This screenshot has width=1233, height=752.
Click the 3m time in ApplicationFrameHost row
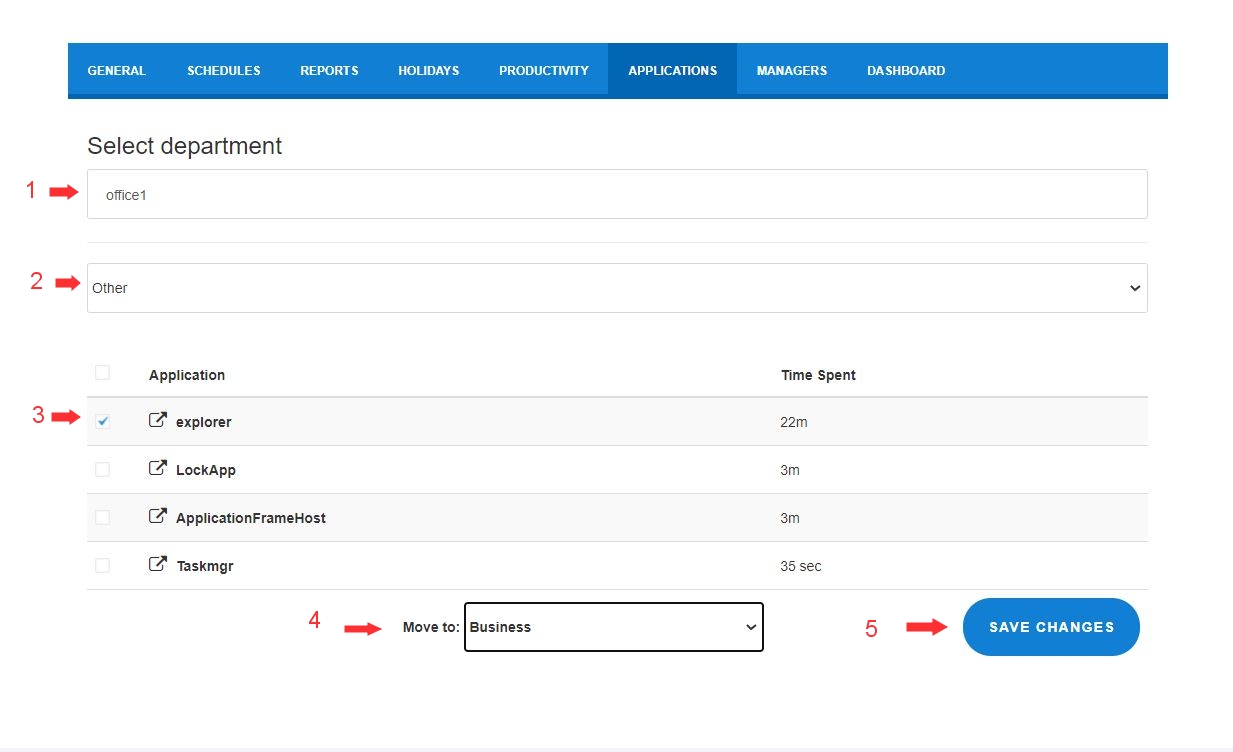point(790,518)
